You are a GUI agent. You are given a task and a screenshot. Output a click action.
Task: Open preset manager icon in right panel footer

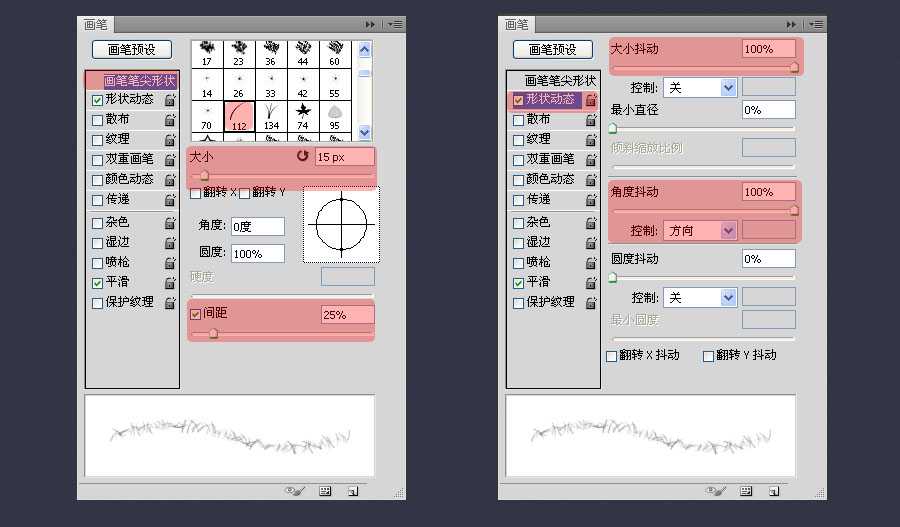[x=746, y=491]
